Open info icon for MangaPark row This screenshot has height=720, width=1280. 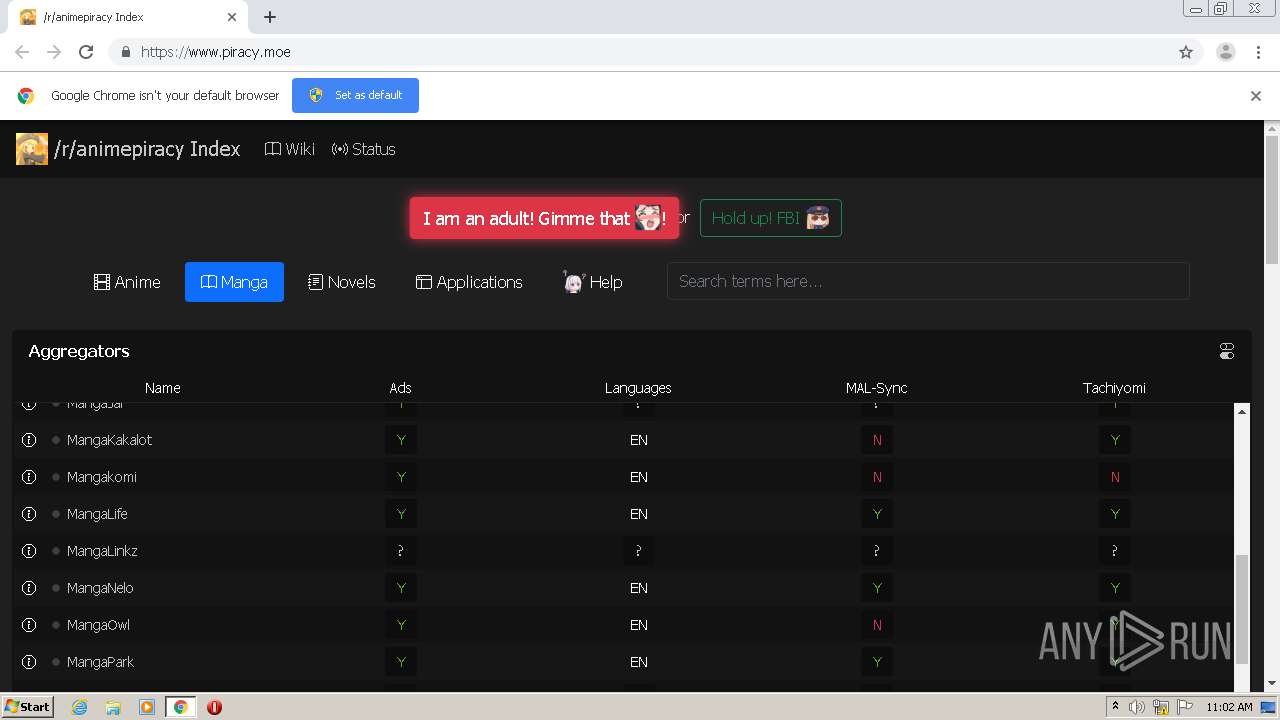click(29, 662)
